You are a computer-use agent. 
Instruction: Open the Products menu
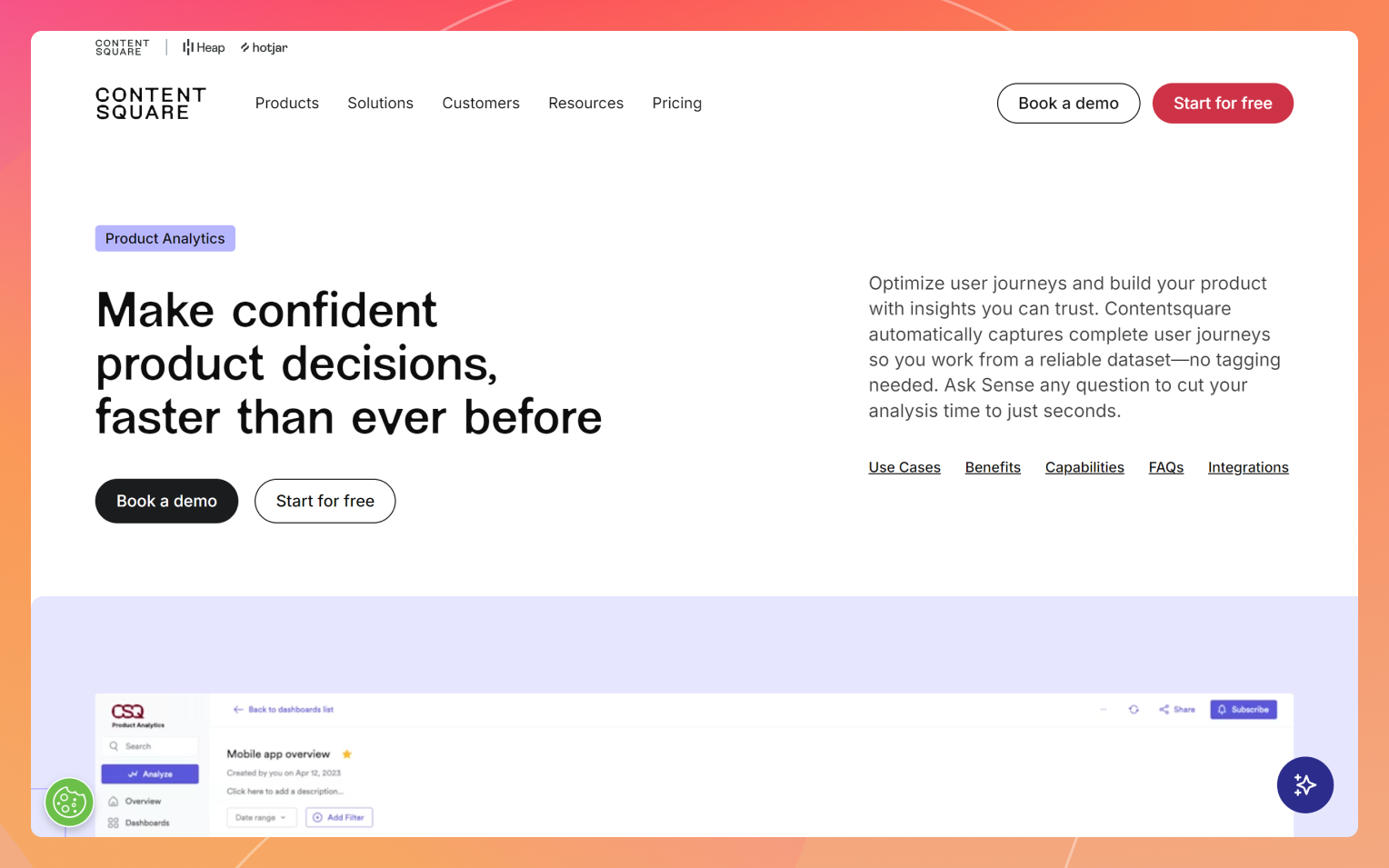point(287,104)
